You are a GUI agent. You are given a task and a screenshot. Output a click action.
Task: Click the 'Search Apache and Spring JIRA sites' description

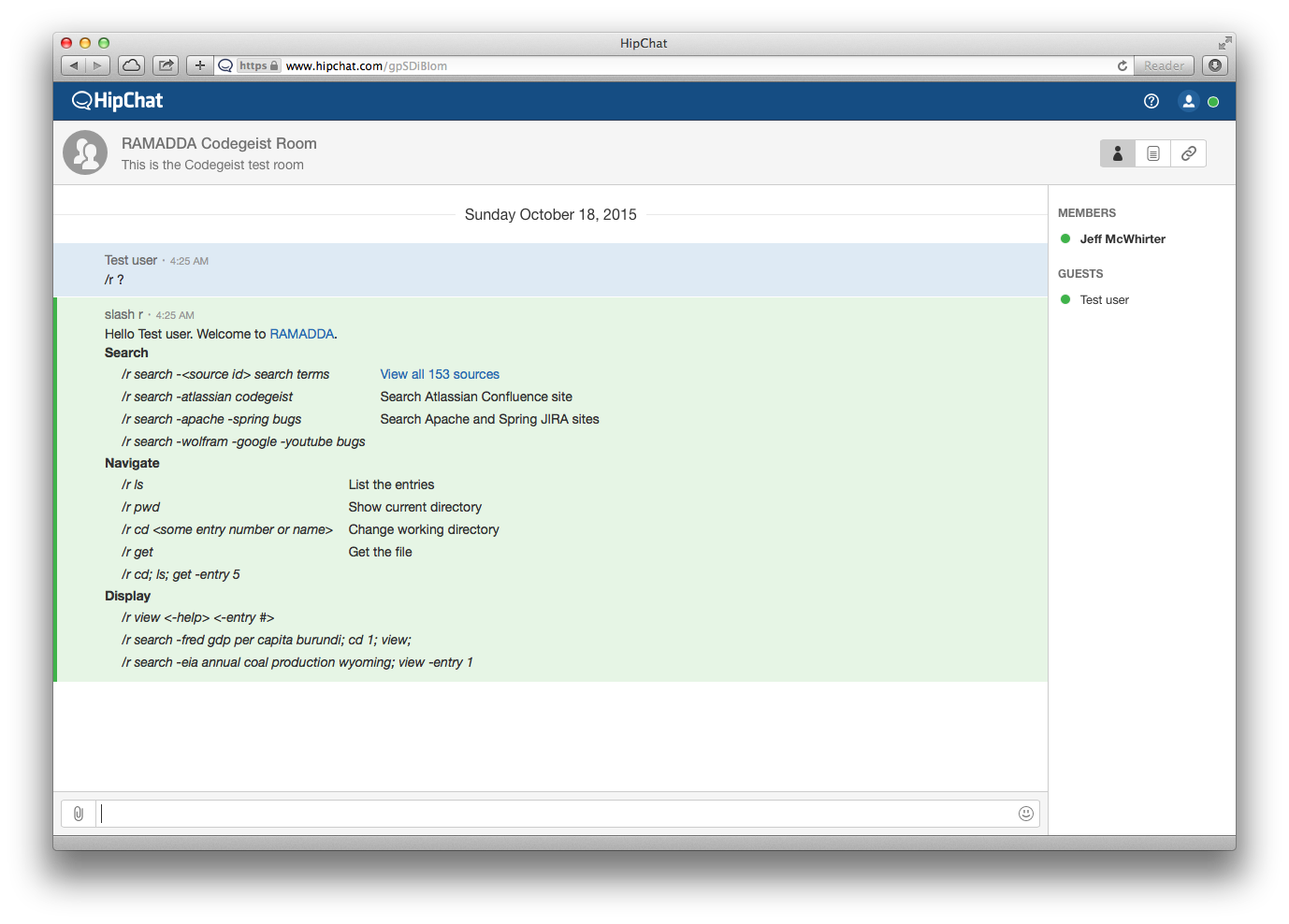click(489, 419)
